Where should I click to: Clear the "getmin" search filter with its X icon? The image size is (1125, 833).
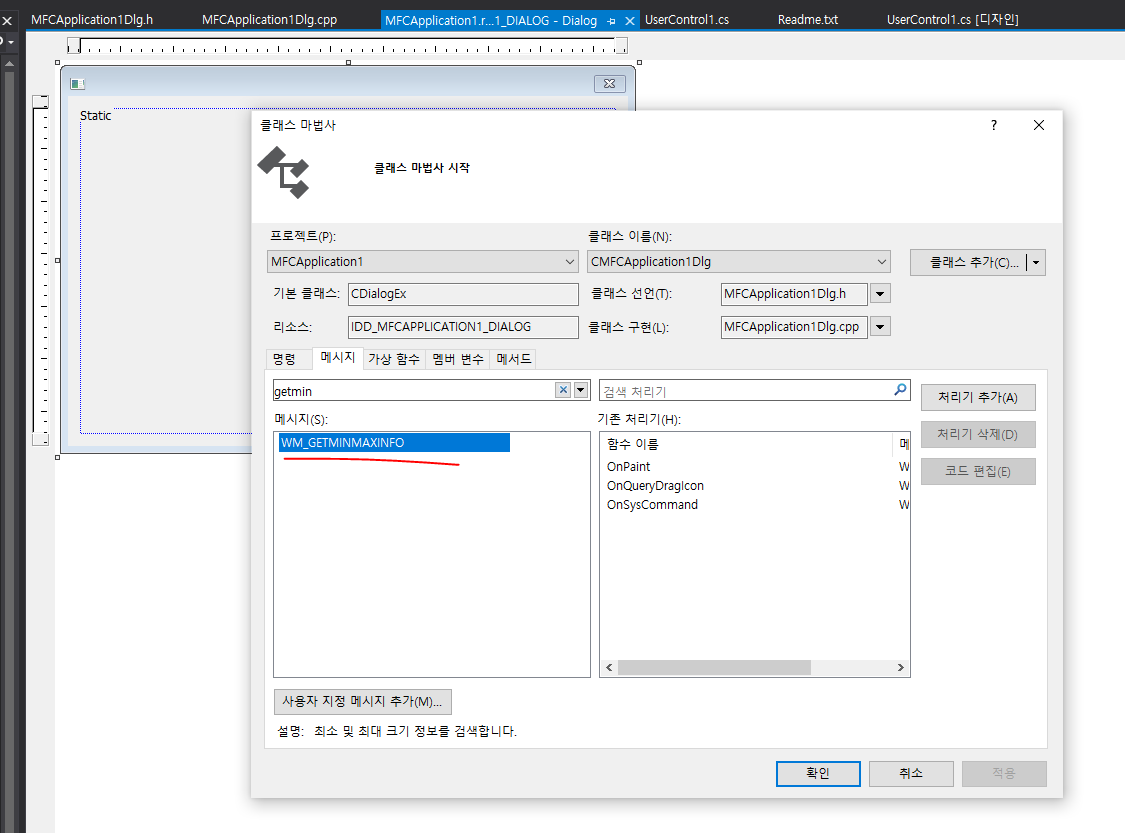coord(563,390)
